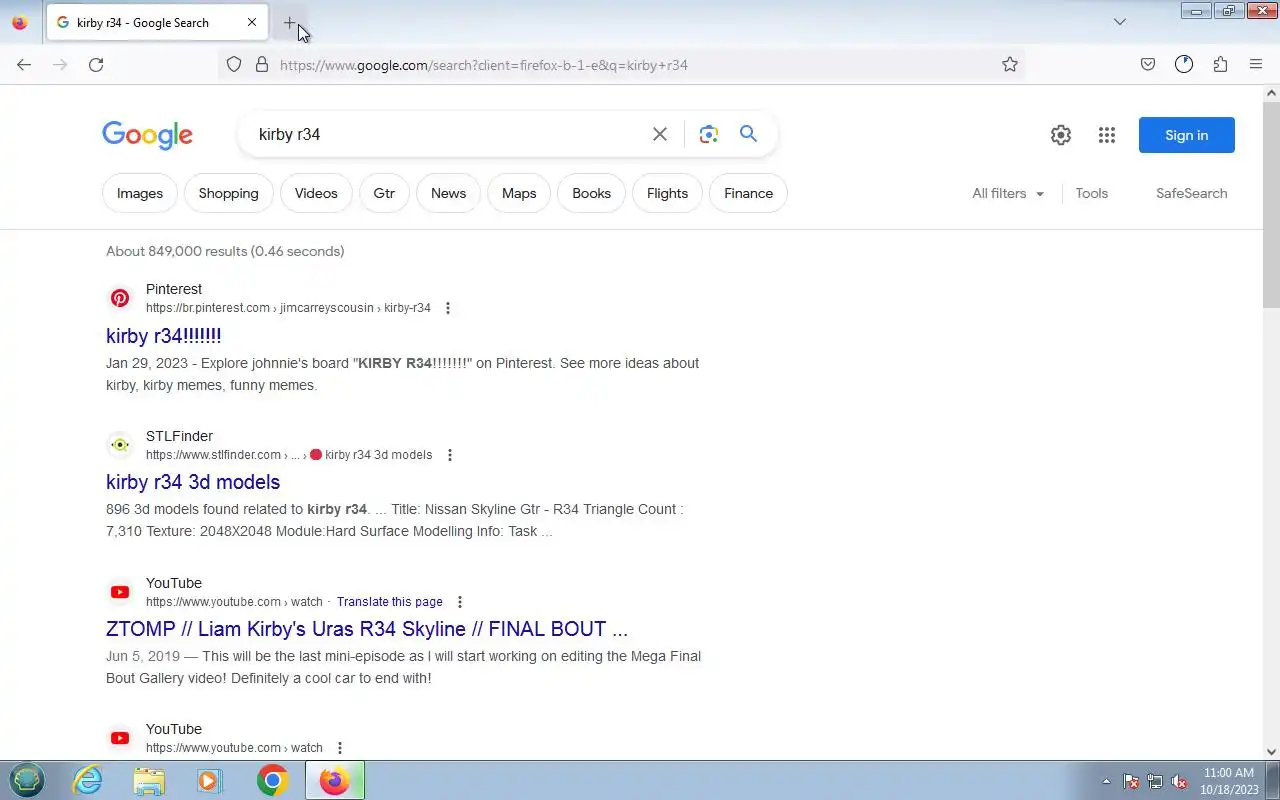Viewport: 1280px width, 800px height.
Task: Open a new browser tab
Action: coord(289,22)
